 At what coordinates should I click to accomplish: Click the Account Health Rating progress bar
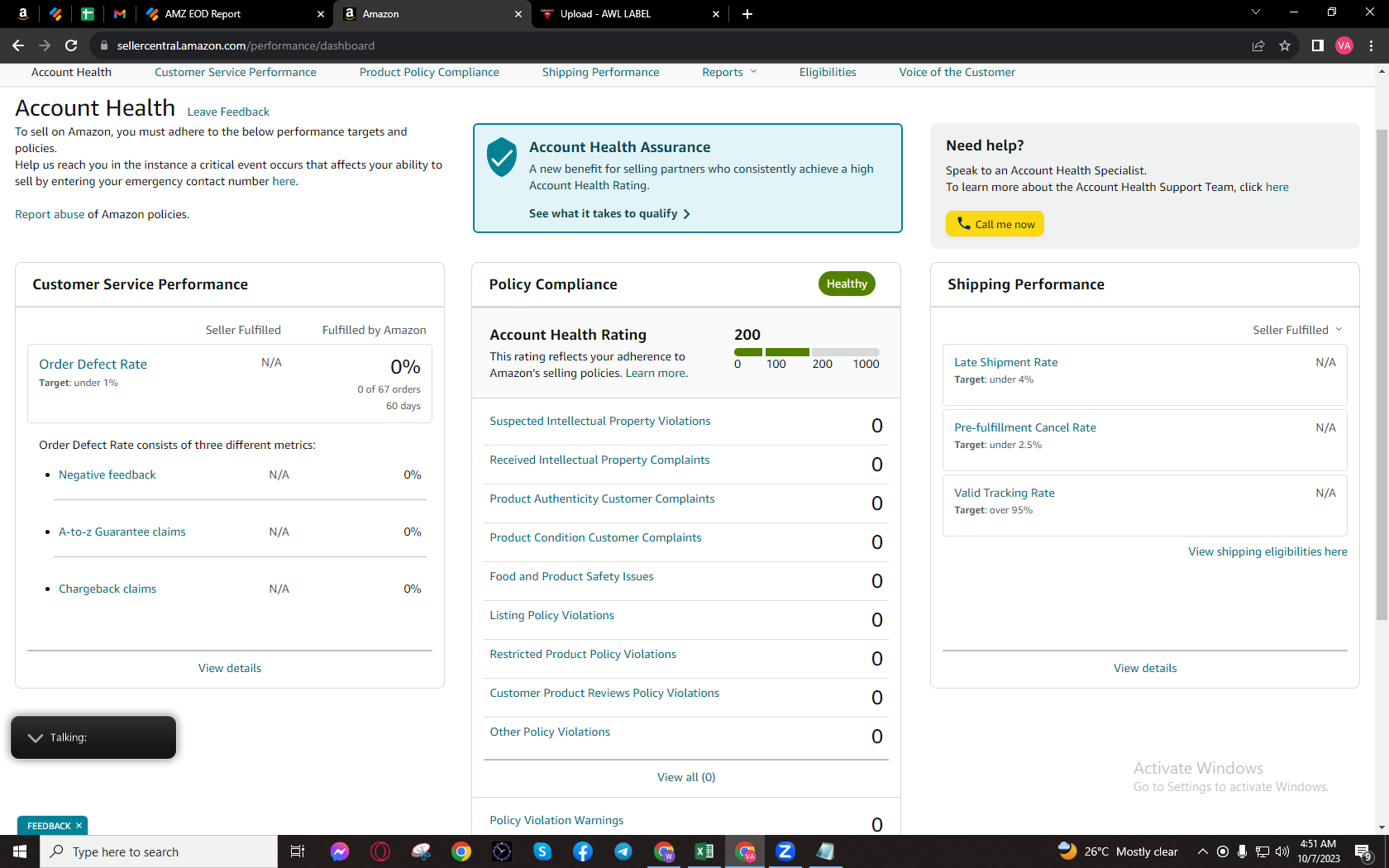[807, 352]
